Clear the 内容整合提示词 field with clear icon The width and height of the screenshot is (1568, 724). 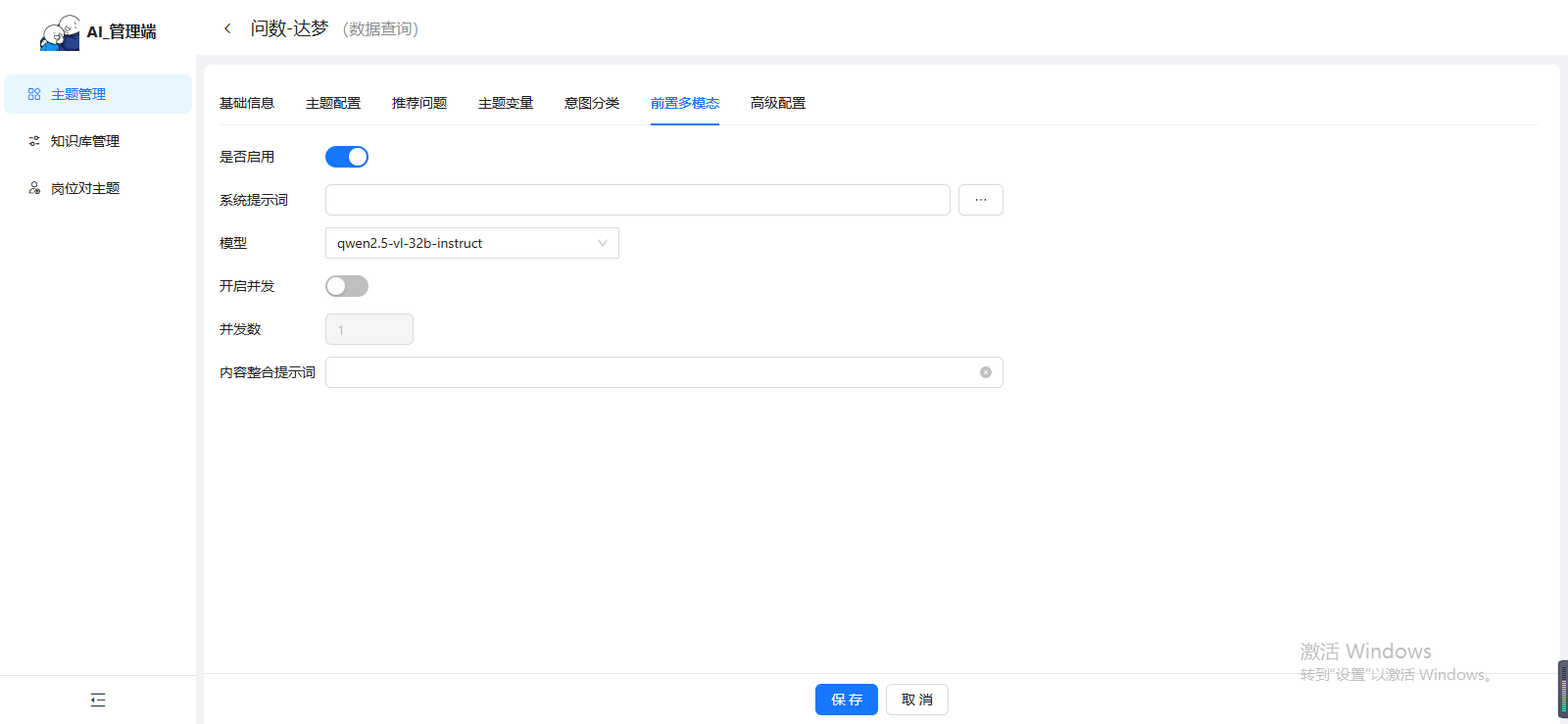985,372
